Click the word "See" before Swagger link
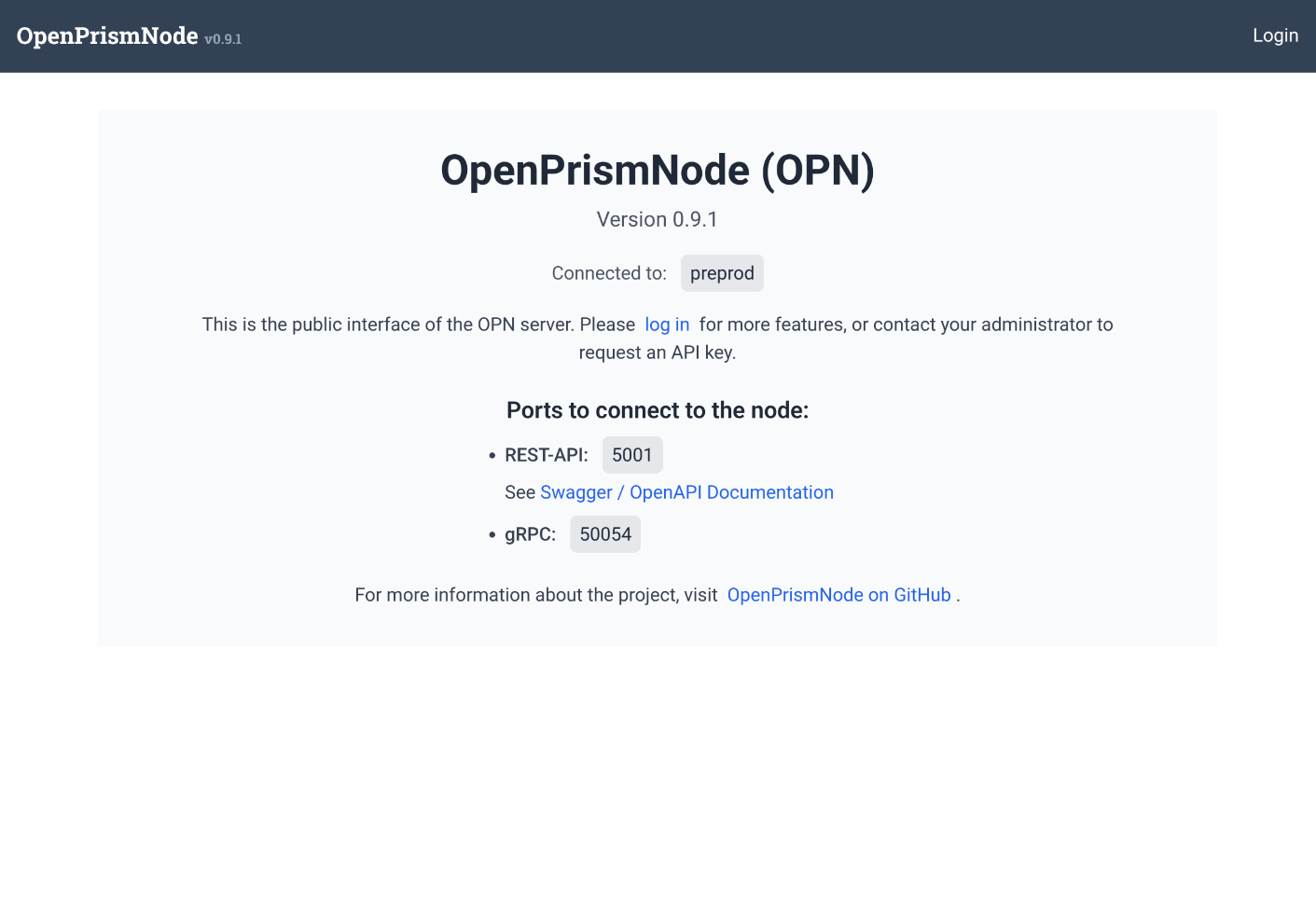Viewport: 1316px width, 912px height. click(x=519, y=492)
